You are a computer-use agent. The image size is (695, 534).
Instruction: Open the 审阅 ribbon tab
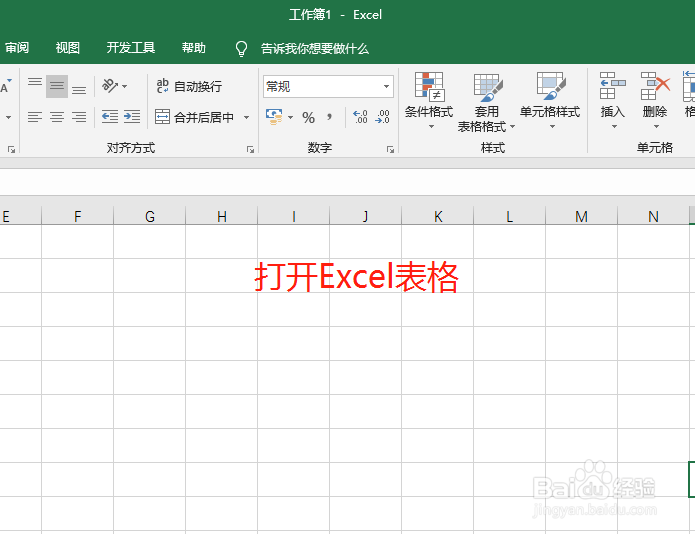click(17, 47)
